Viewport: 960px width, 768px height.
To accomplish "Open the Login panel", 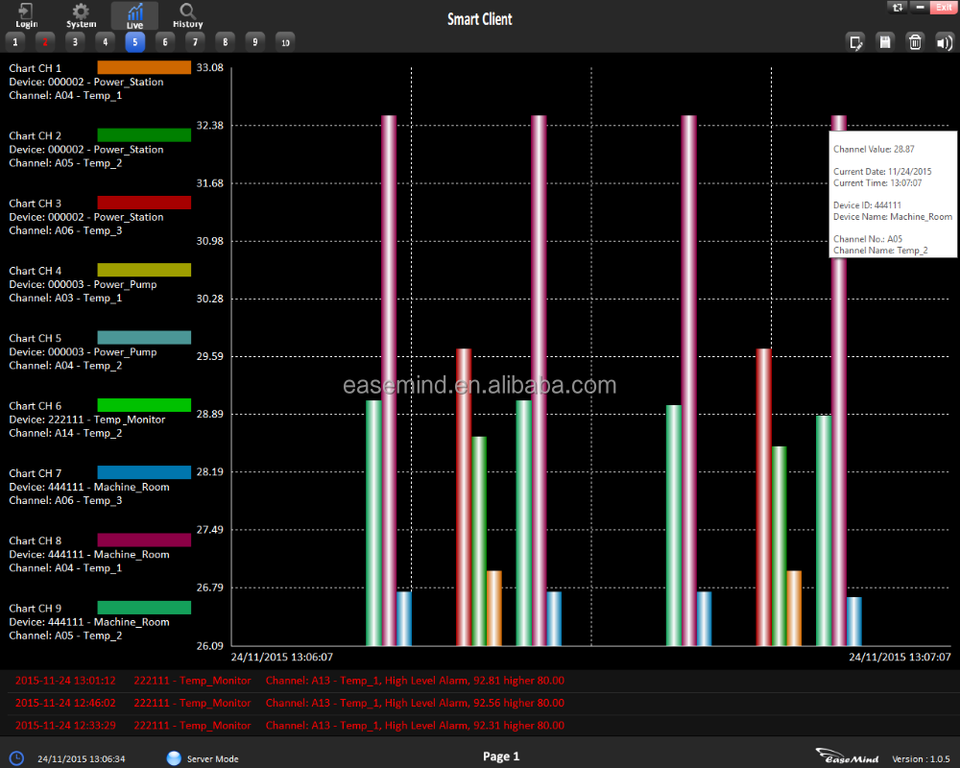I will 27,15.
